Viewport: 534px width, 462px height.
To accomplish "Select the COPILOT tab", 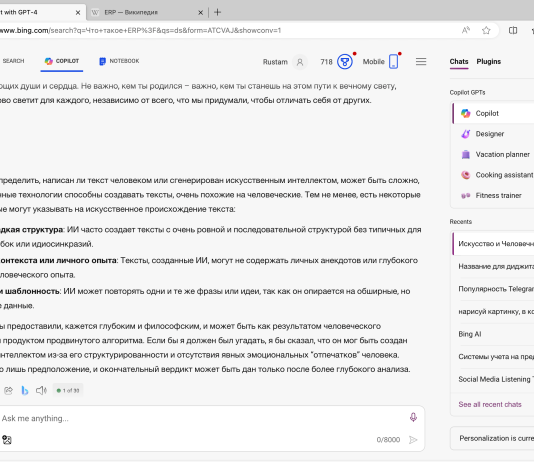I will coord(62,61).
